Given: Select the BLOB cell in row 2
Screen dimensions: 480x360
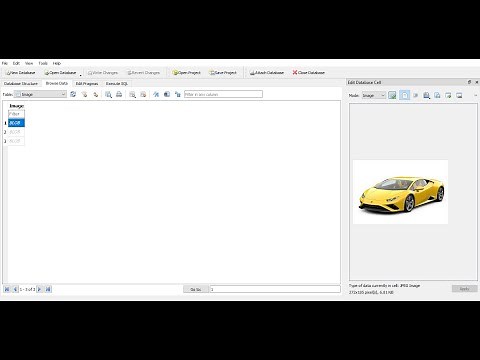Looking at the screenshot, I should (x=16, y=132).
